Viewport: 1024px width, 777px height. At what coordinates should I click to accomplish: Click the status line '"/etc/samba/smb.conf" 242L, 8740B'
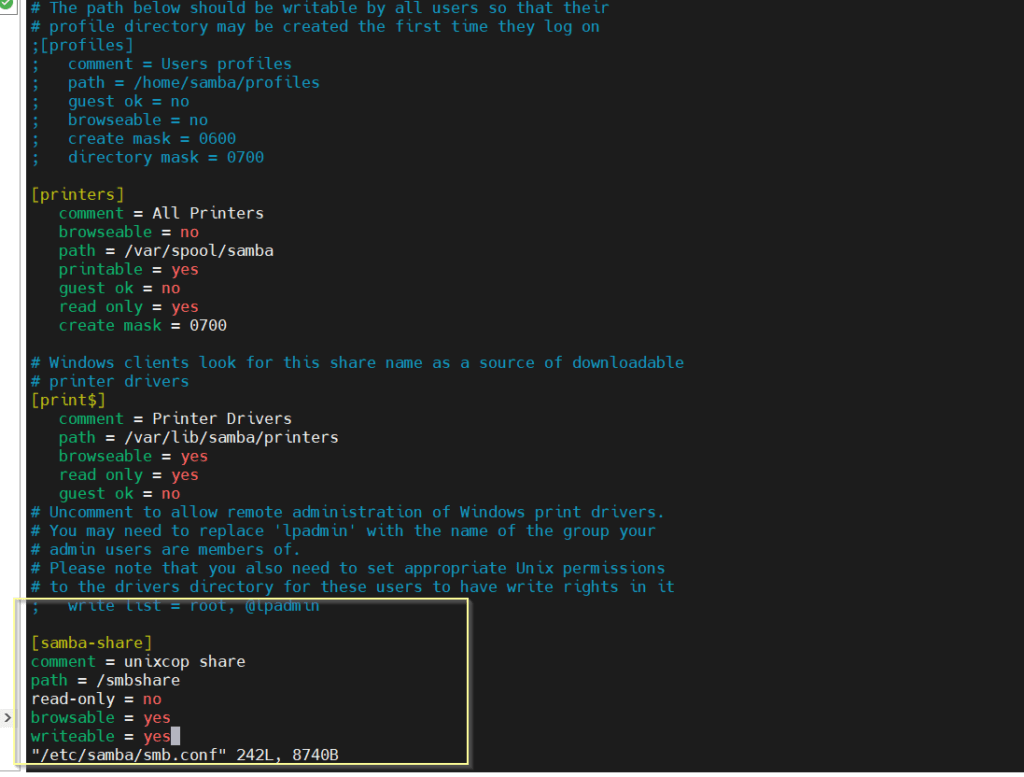point(185,755)
